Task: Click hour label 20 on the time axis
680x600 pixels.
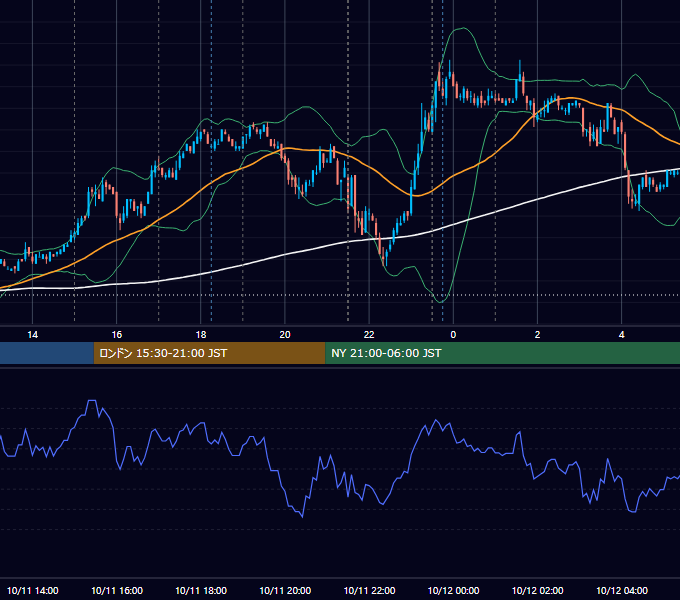Action: coord(285,335)
